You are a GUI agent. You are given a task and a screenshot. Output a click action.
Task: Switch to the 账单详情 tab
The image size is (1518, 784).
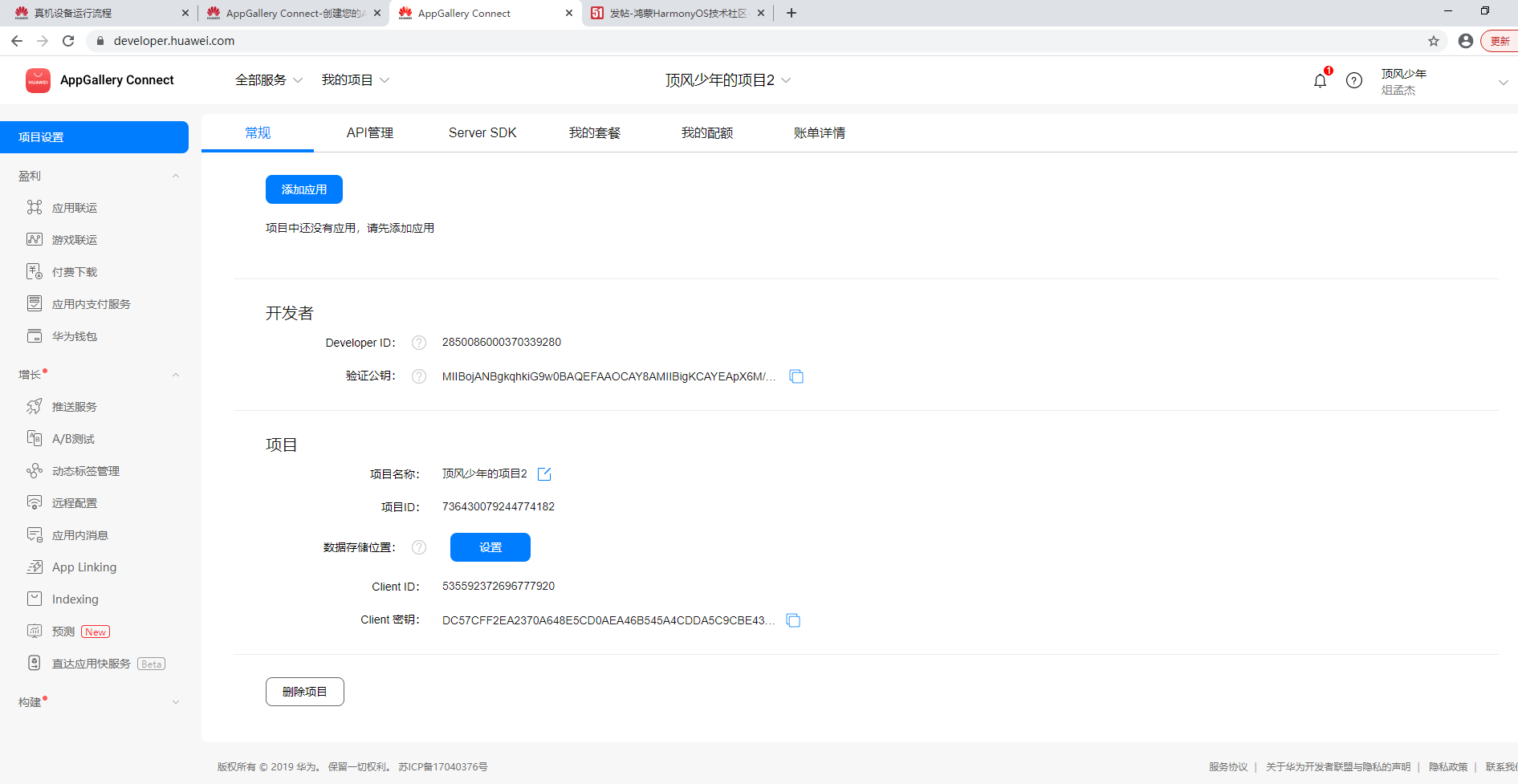(x=820, y=133)
